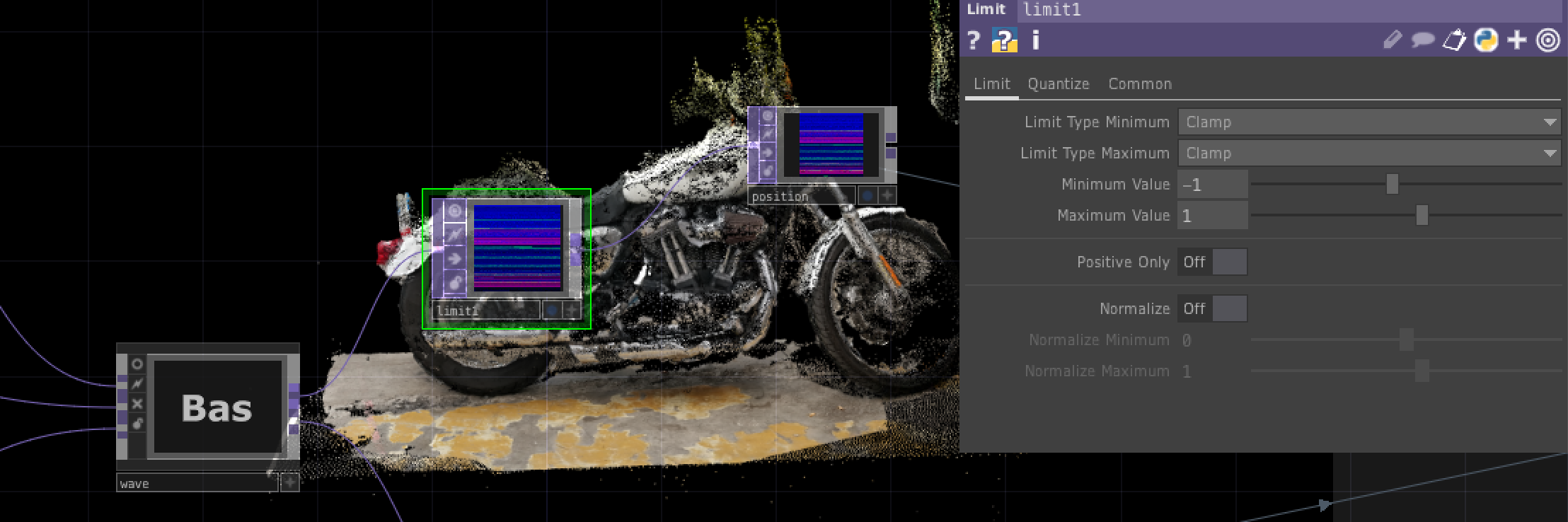This screenshot has height=522, width=1568.
Task: Toggle viewer circle flag on wave node
Action: 137,364
